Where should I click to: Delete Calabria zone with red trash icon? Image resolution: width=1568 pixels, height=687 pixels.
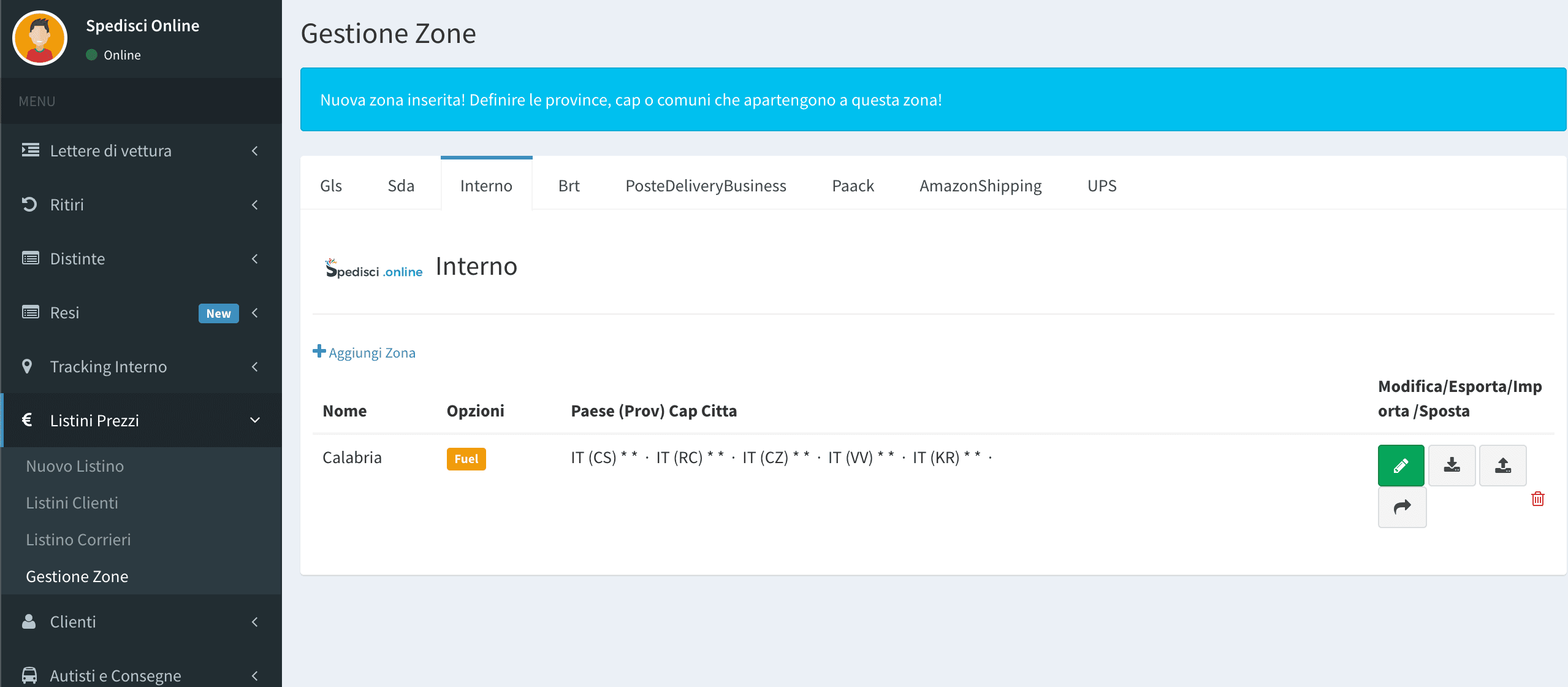1537,499
